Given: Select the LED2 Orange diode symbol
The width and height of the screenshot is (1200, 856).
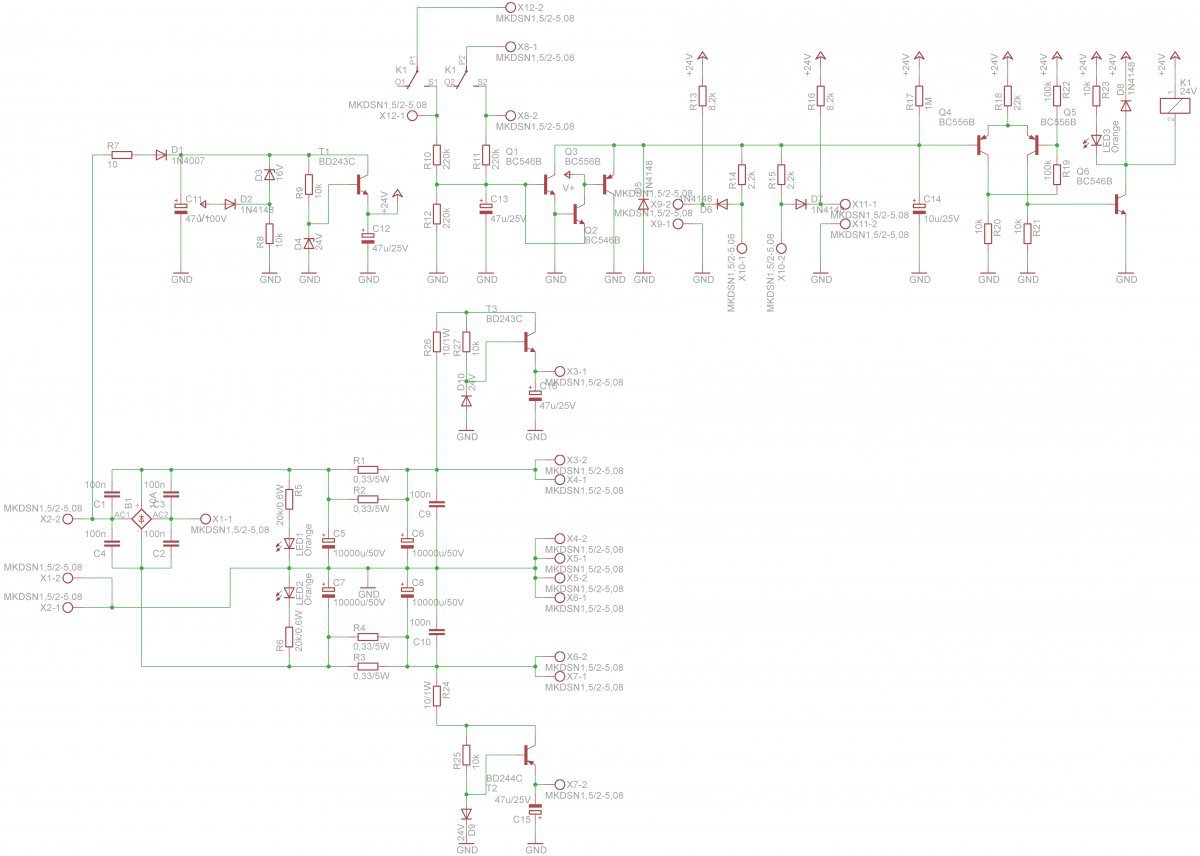Looking at the screenshot, I should tap(289, 593).
